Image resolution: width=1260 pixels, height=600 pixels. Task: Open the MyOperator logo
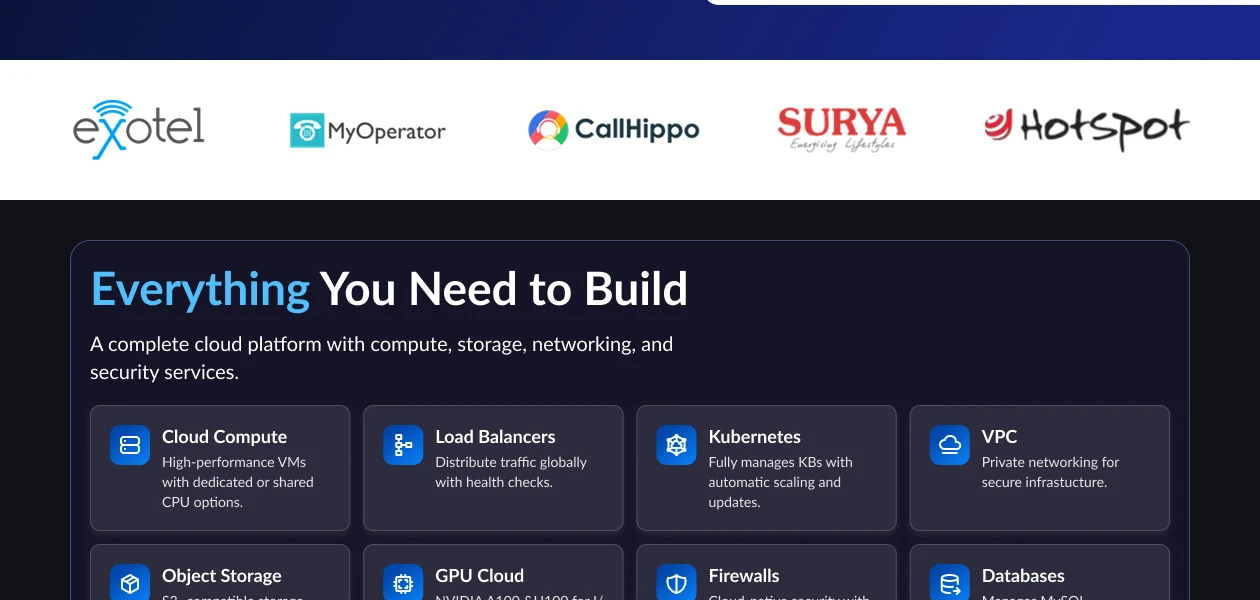tap(368, 130)
